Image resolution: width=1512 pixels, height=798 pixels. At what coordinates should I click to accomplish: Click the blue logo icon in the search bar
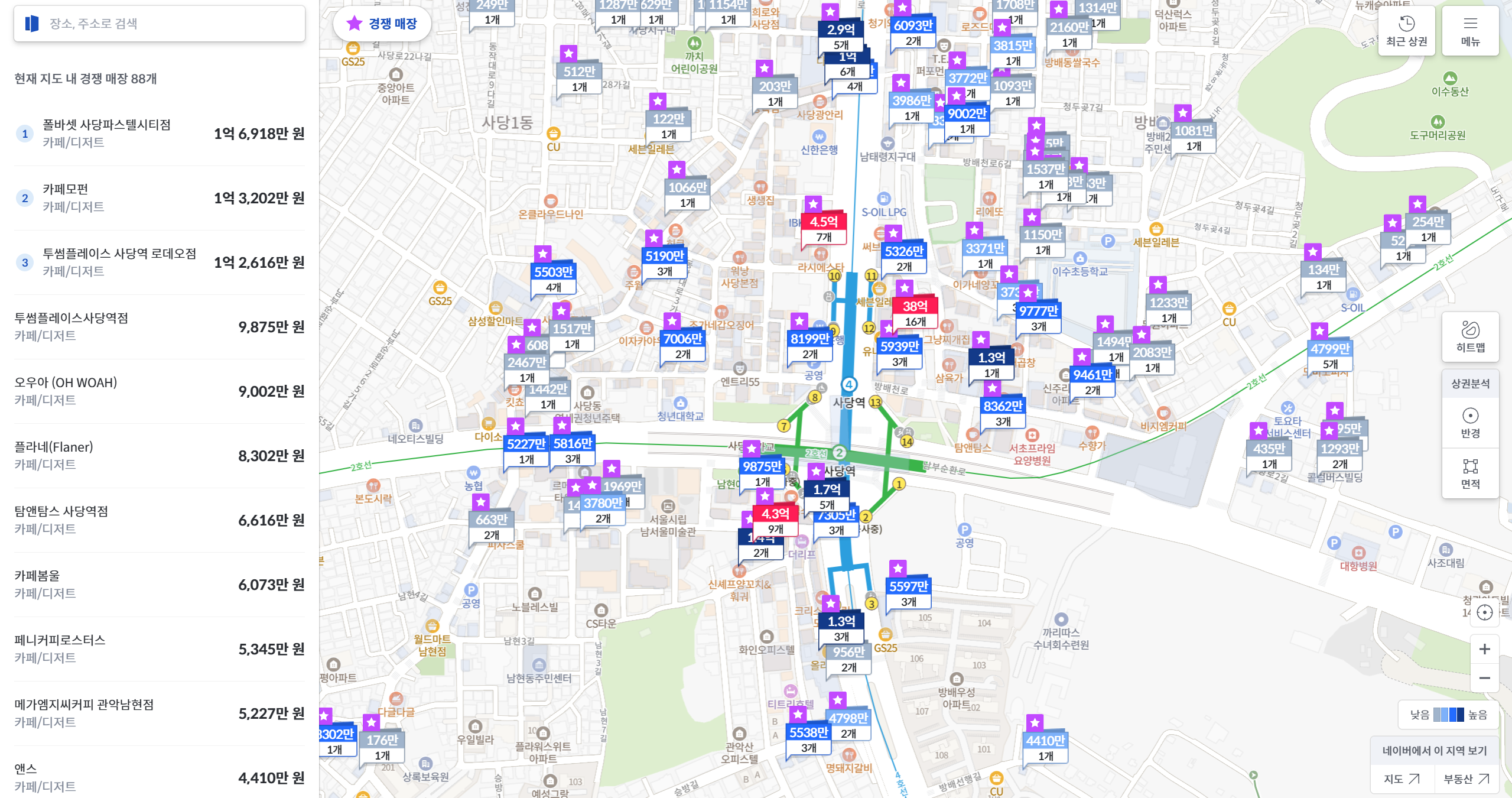(x=32, y=24)
